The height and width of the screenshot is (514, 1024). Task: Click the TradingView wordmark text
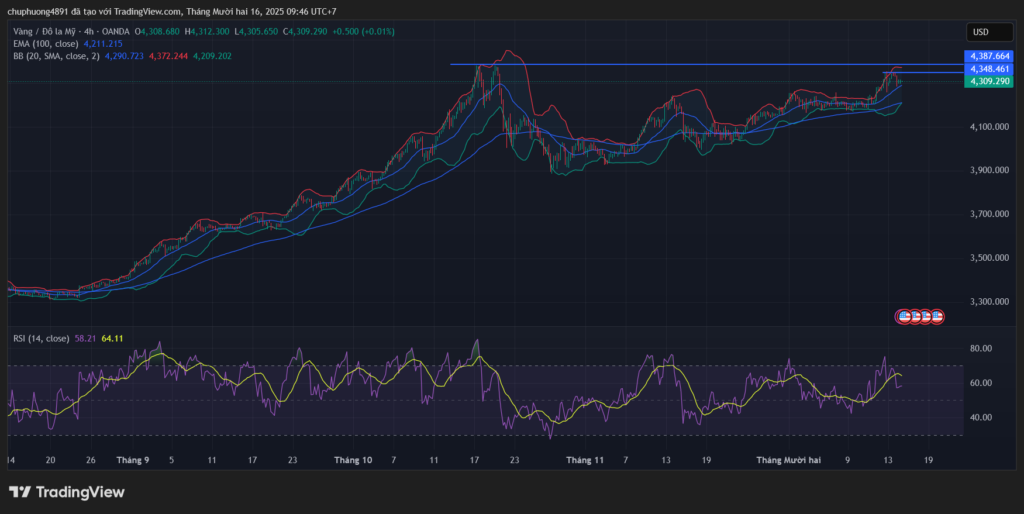tap(80, 492)
